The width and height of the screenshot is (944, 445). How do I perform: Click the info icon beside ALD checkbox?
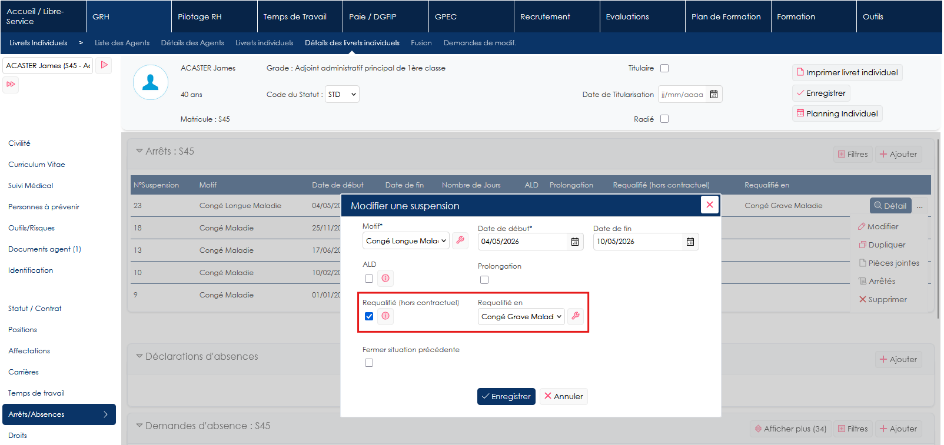(385, 278)
